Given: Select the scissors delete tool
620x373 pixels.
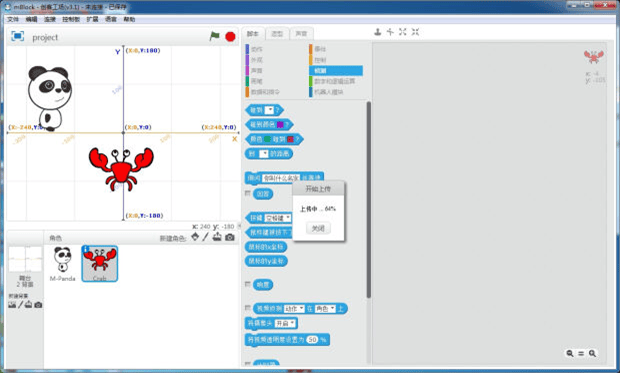Looking at the screenshot, I should point(390,32).
